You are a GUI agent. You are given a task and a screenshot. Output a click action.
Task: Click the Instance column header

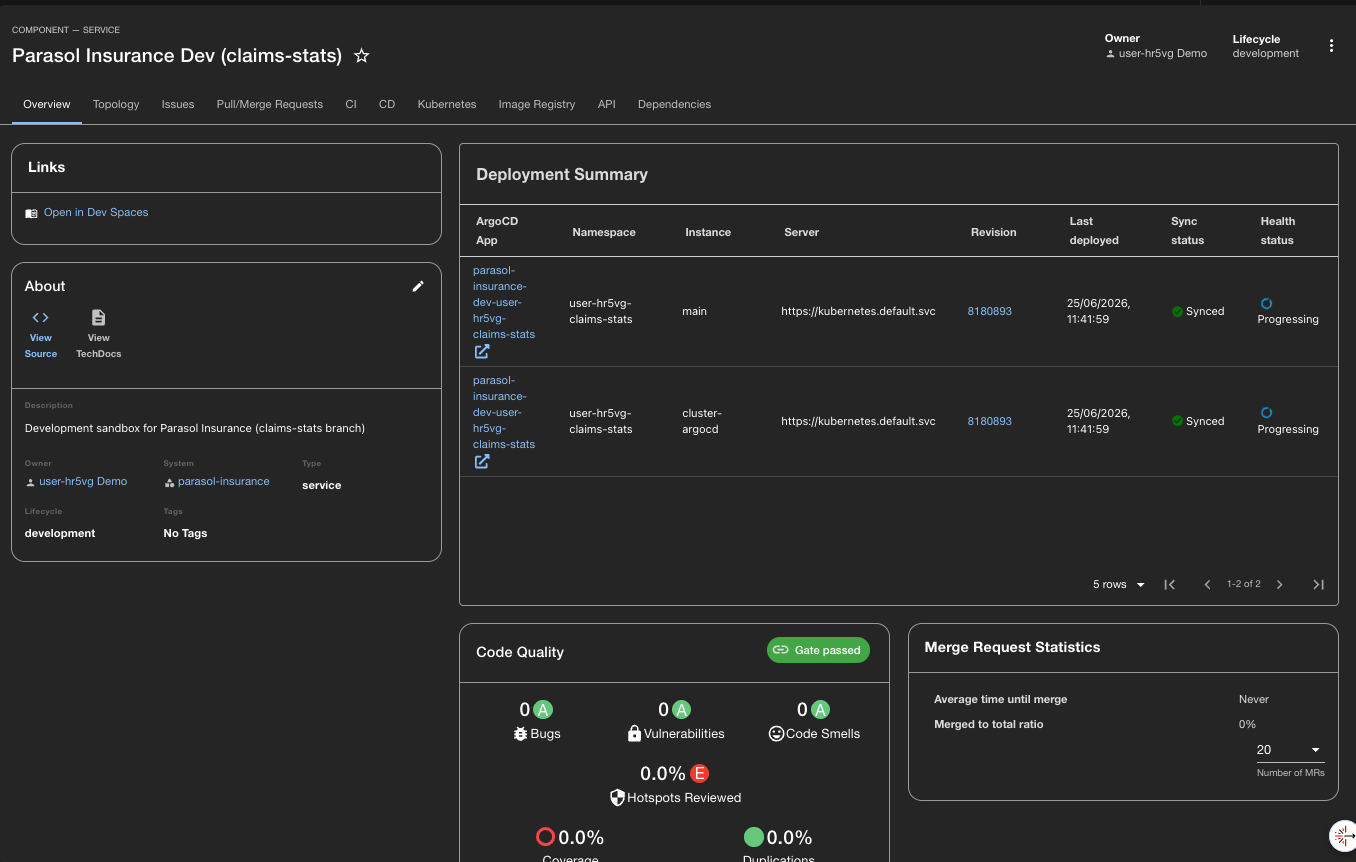[x=708, y=232]
